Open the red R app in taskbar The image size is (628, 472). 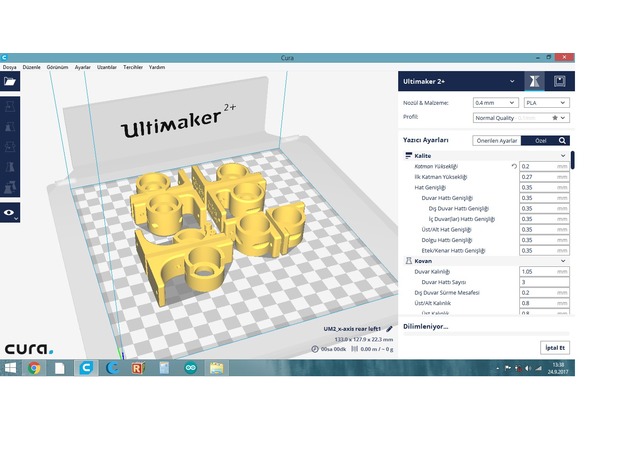pos(138,368)
